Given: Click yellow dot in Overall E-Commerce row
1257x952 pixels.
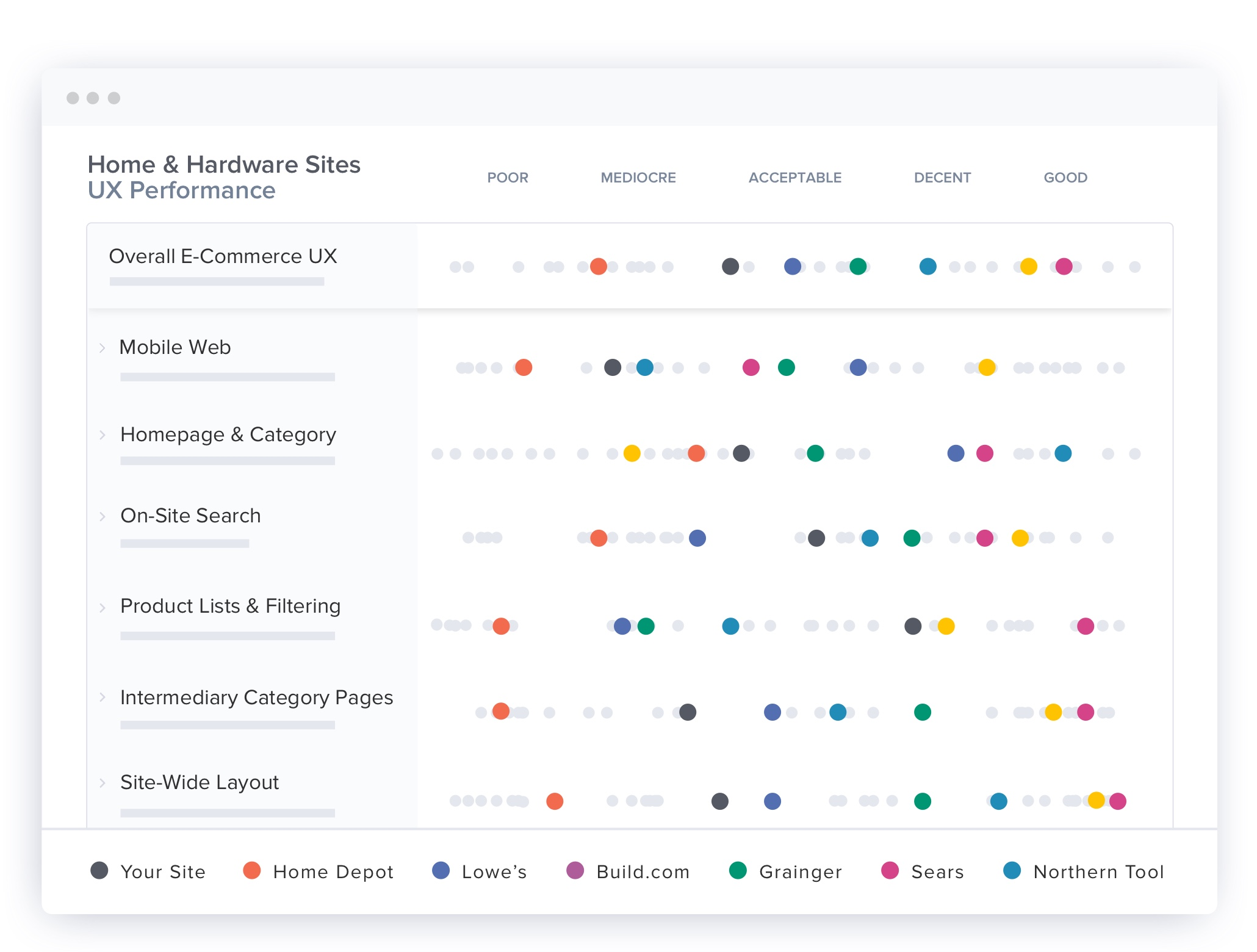Looking at the screenshot, I should point(1029,267).
